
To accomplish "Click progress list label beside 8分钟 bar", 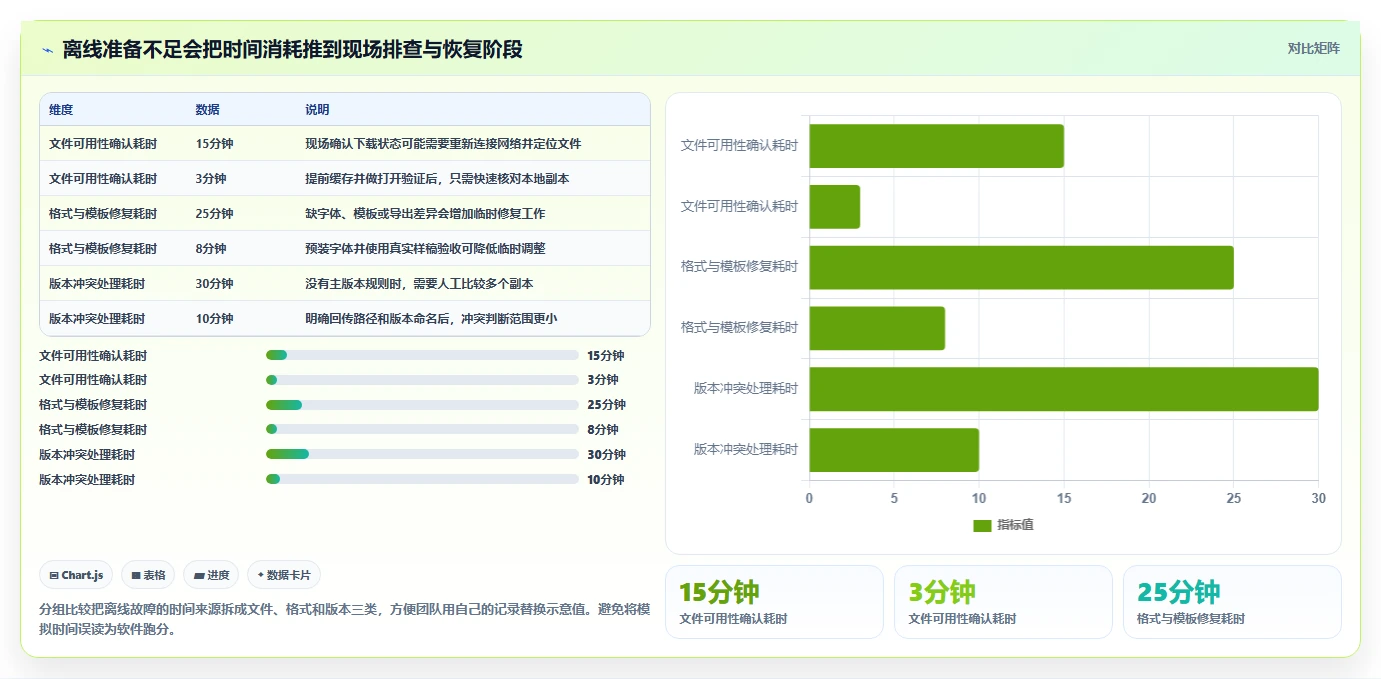I will click(x=93, y=430).
